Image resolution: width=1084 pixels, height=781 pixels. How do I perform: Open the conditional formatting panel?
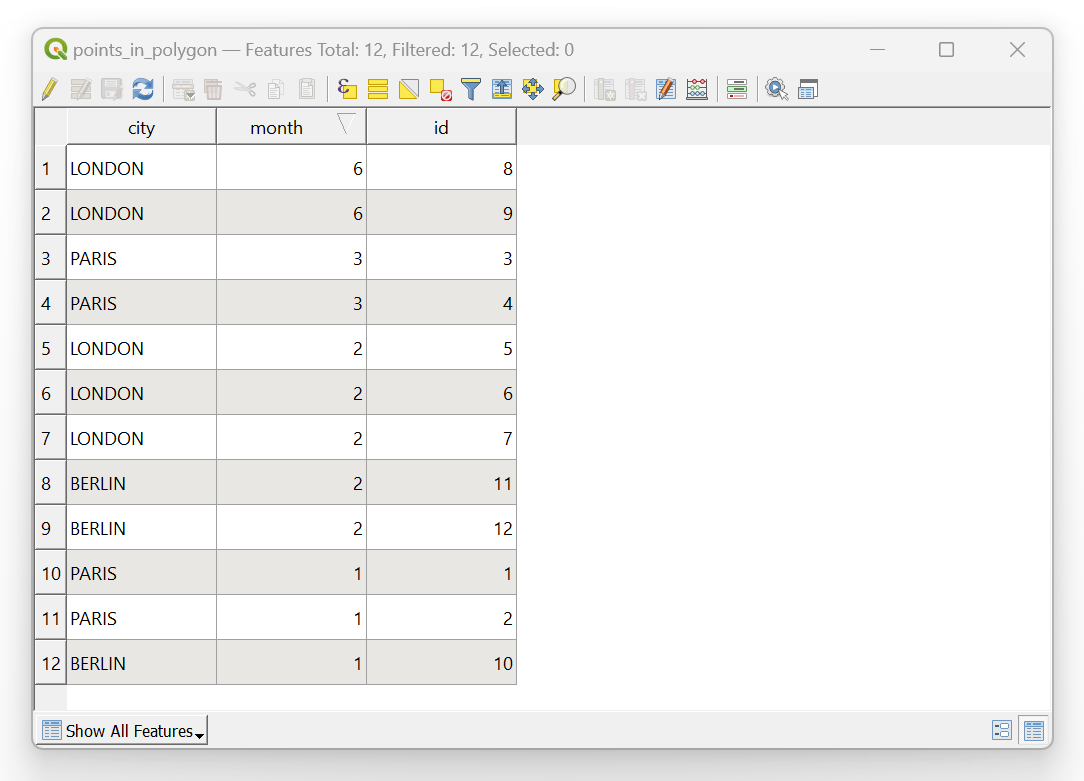[737, 89]
